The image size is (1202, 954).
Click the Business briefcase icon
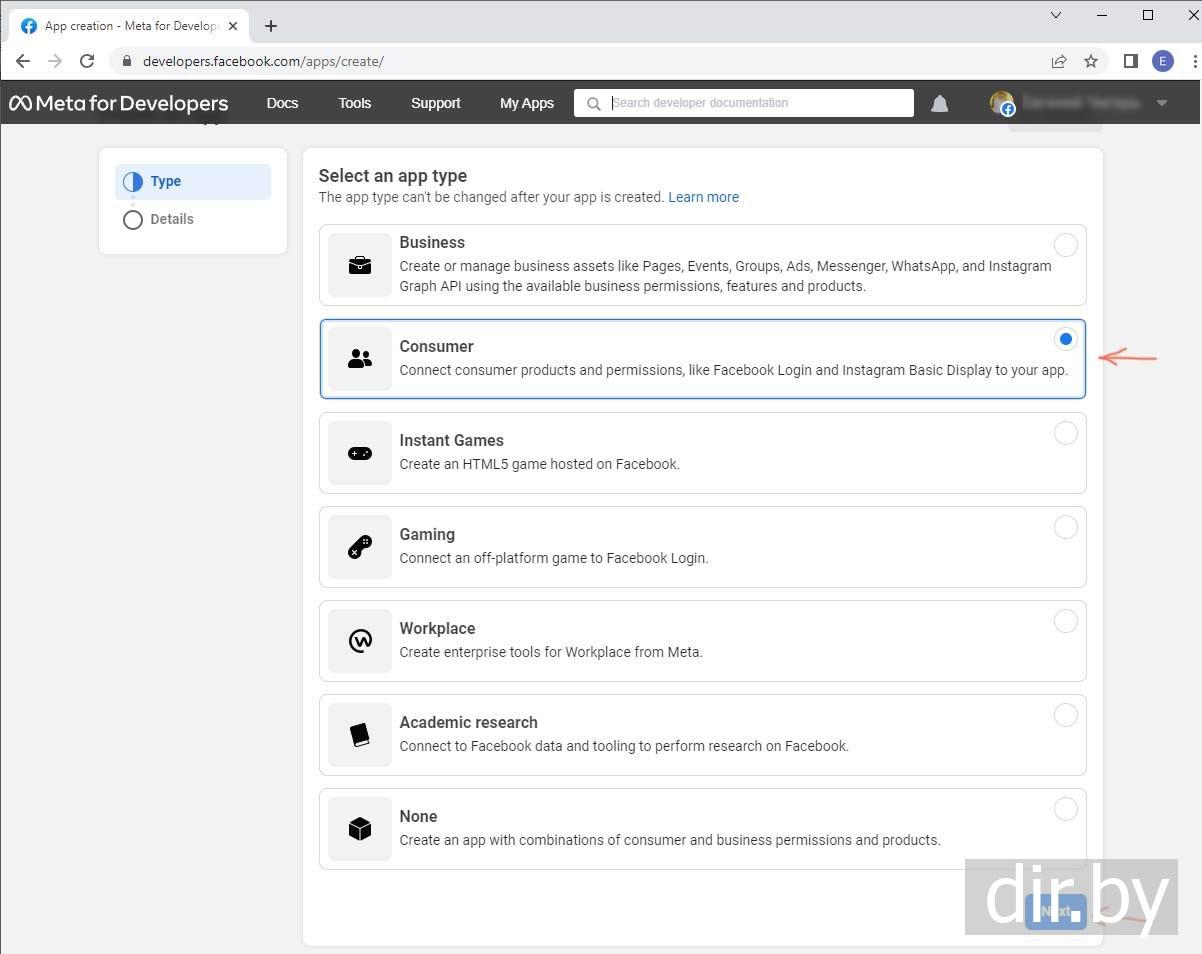tap(360, 265)
